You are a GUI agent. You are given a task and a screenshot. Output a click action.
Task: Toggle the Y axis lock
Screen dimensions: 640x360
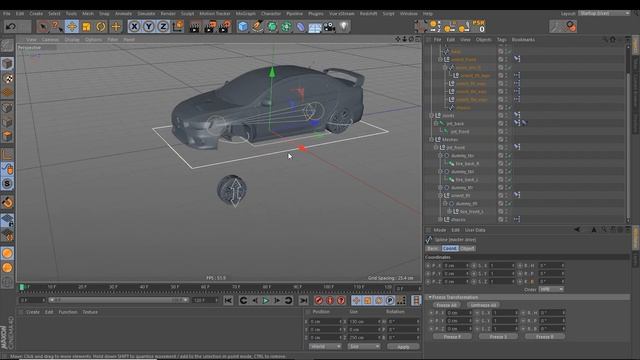click(149, 27)
